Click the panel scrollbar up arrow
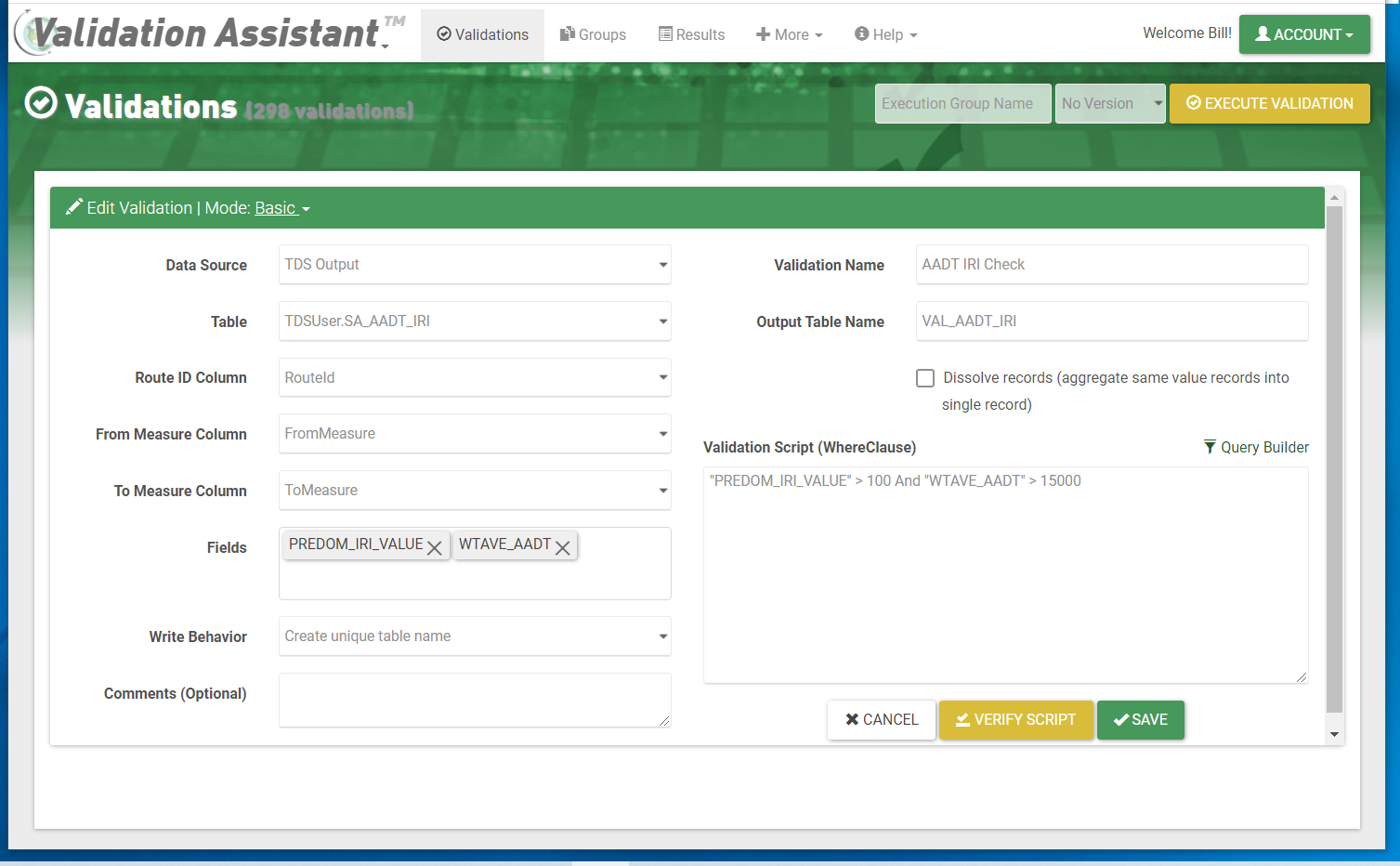The height and width of the screenshot is (866, 1400). tap(1335, 197)
